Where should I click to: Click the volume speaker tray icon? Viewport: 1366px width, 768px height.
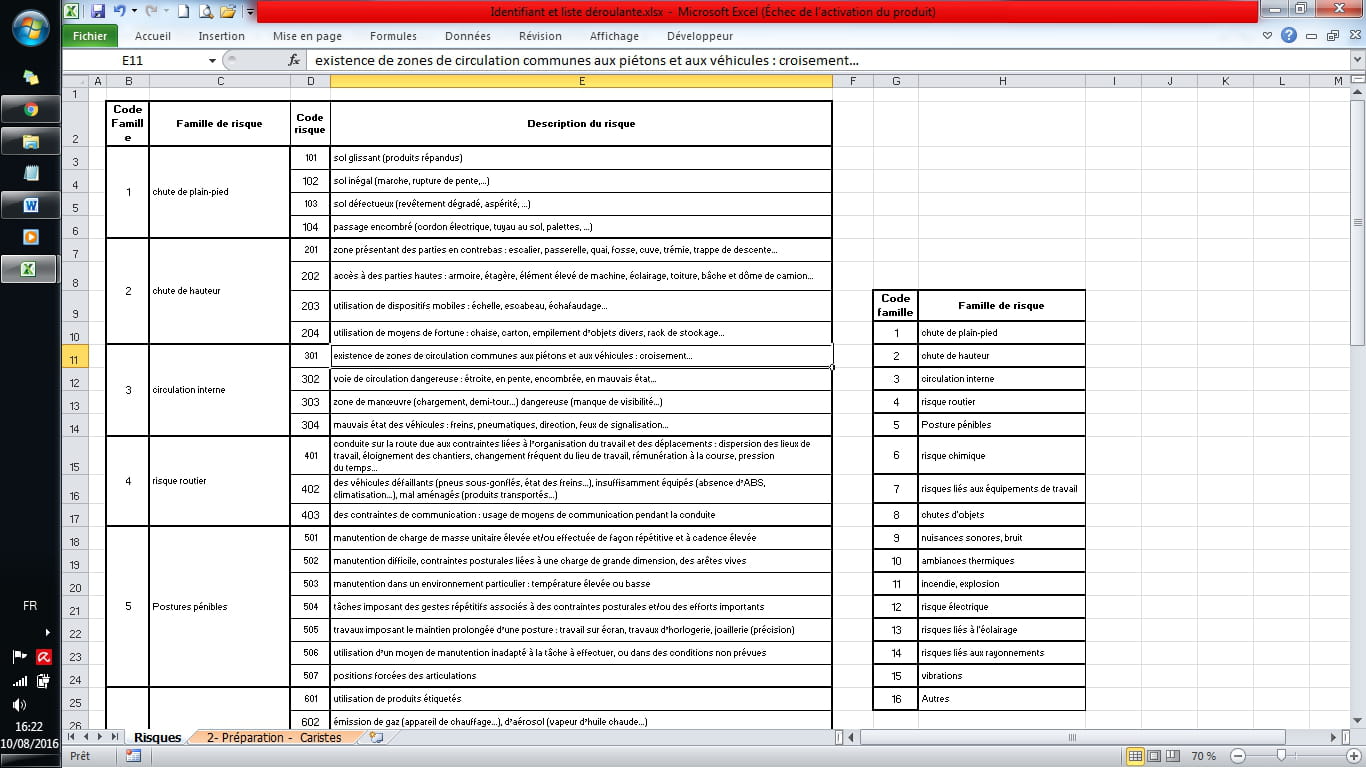(x=19, y=704)
